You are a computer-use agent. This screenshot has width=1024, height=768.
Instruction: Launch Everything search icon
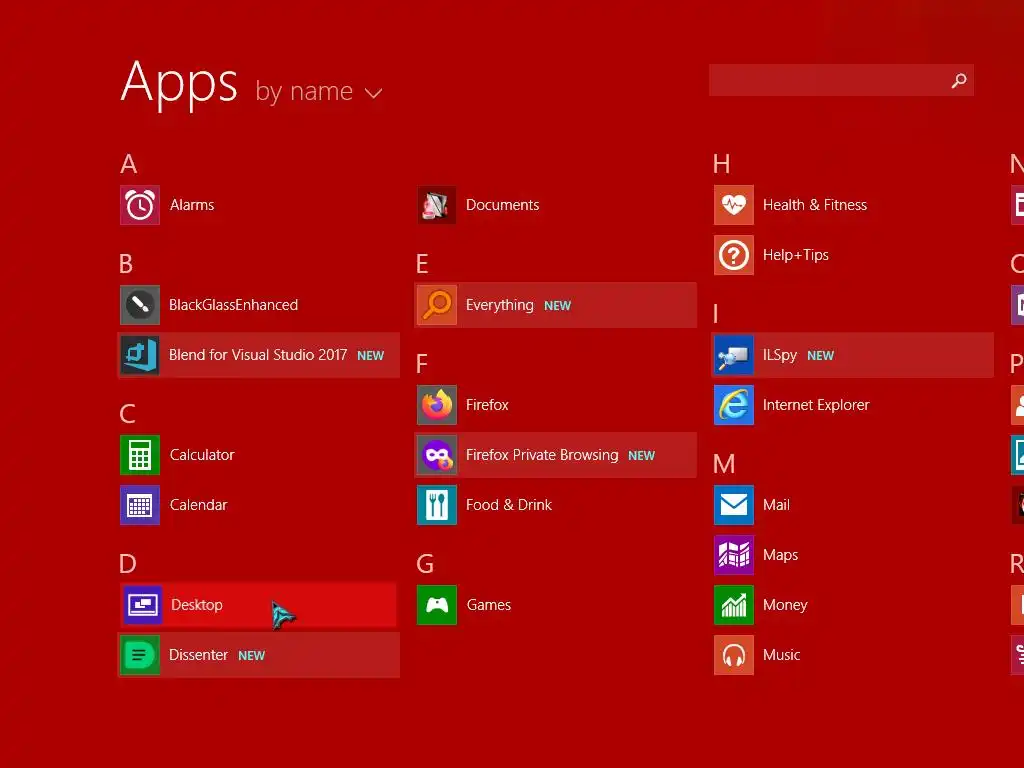(x=437, y=305)
